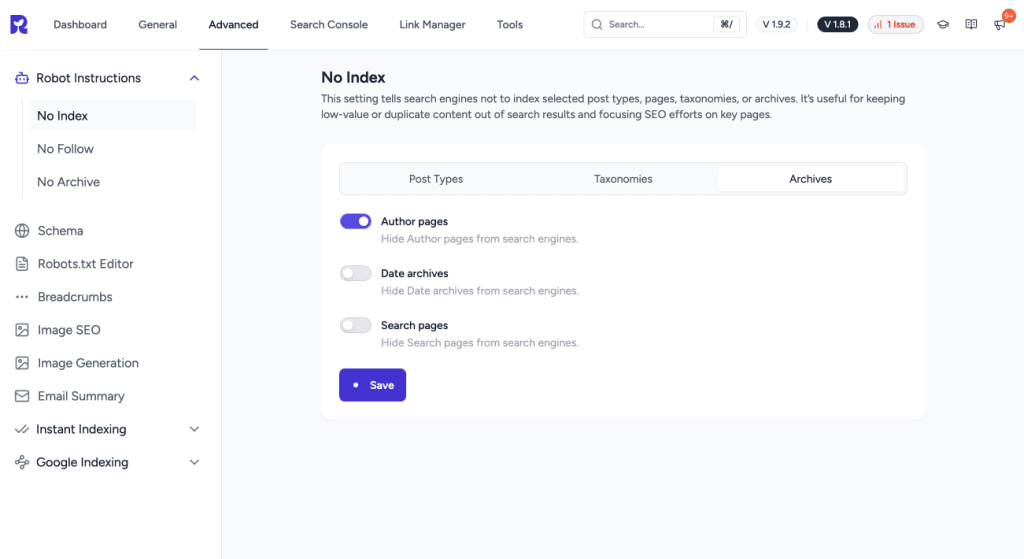Open Schema via its globe icon
Screen dimensions: 1024x559
pyautogui.click(x=22, y=231)
